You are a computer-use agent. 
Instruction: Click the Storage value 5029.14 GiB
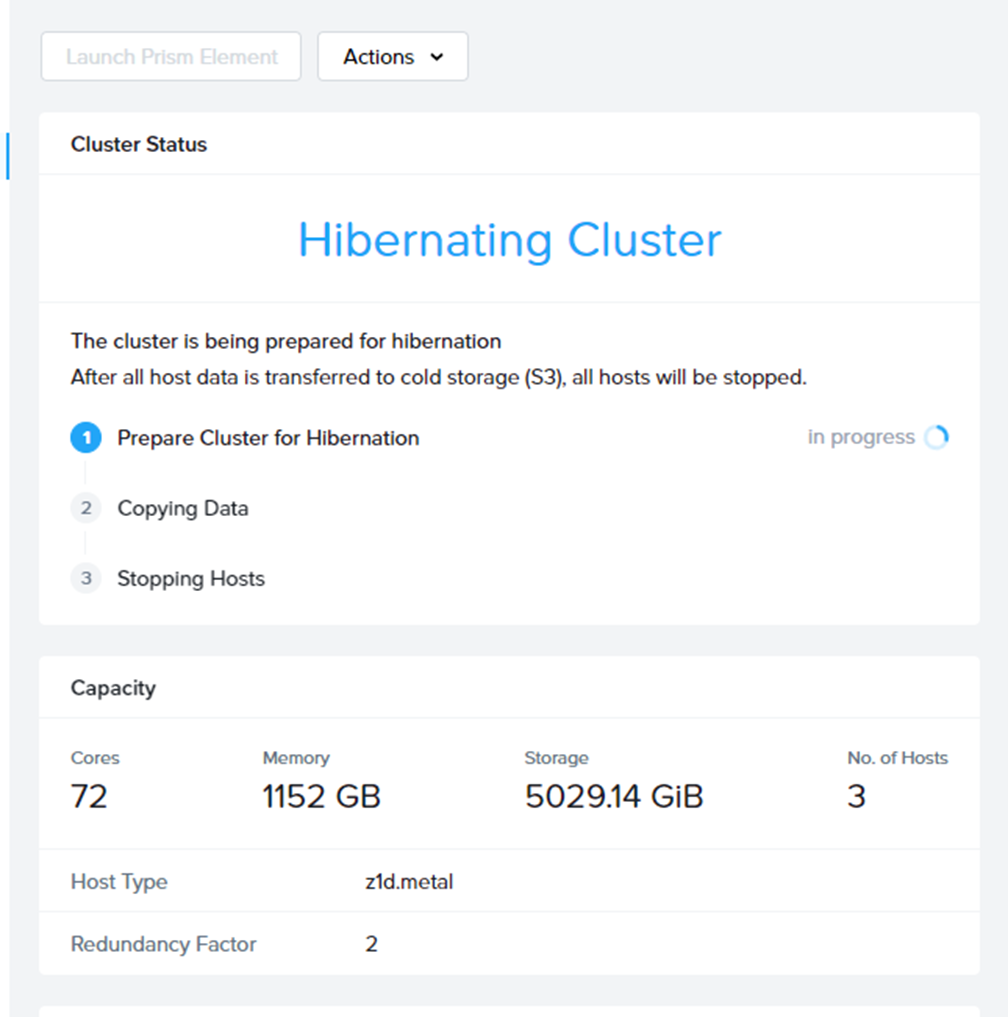pos(614,796)
